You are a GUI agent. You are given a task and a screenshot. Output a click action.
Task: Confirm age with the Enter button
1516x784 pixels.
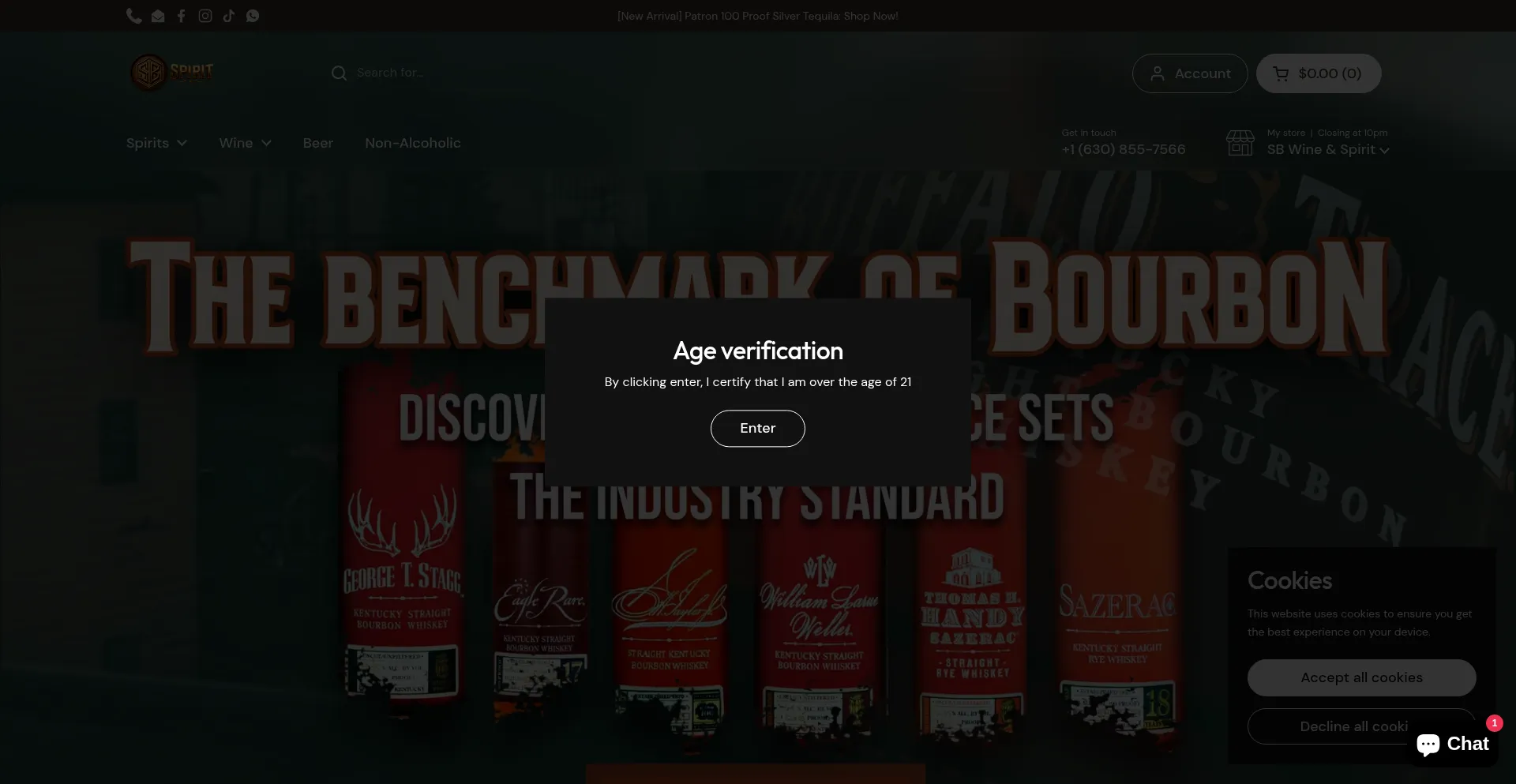(758, 428)
